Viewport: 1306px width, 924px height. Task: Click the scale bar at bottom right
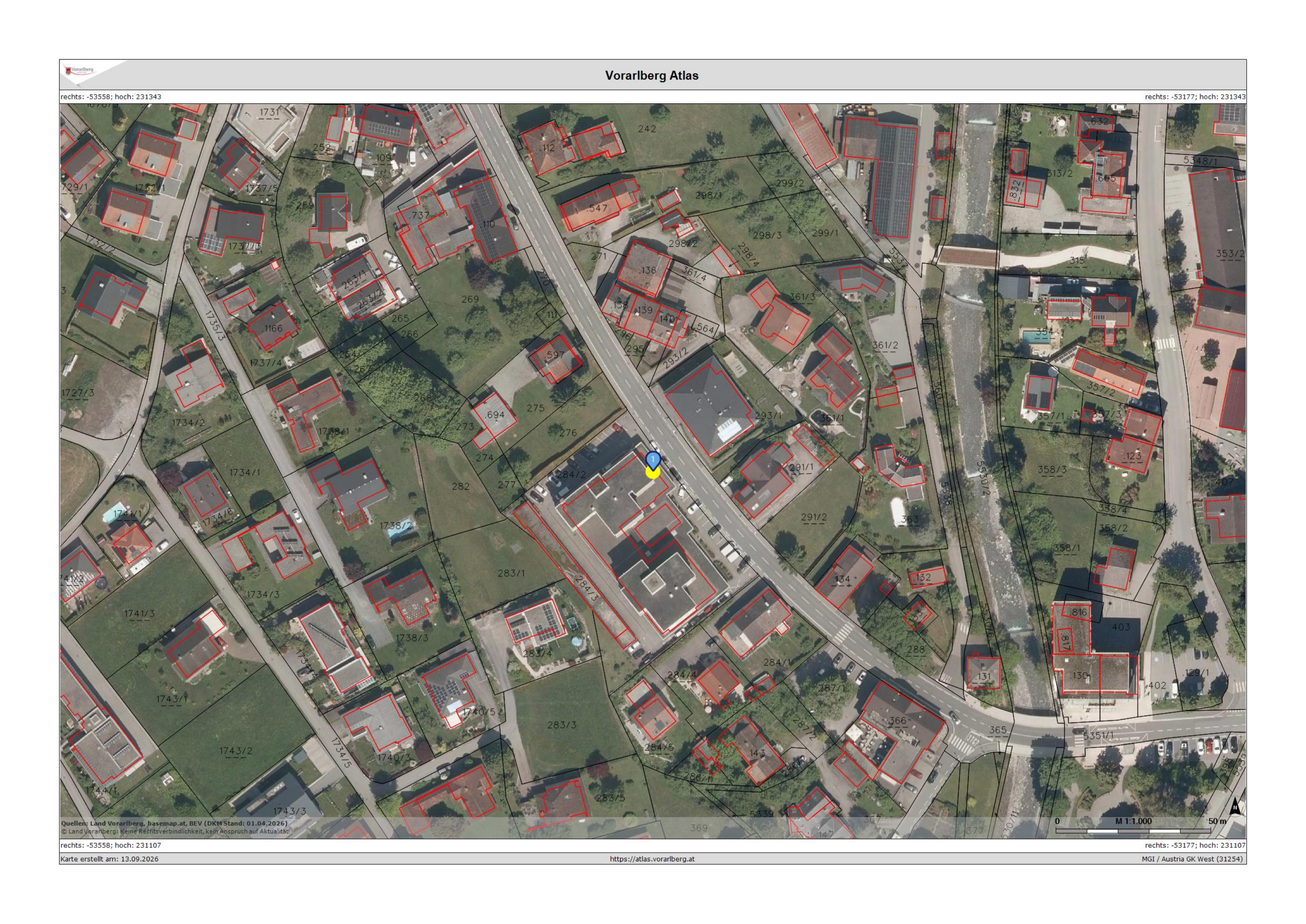(1133, 831)
